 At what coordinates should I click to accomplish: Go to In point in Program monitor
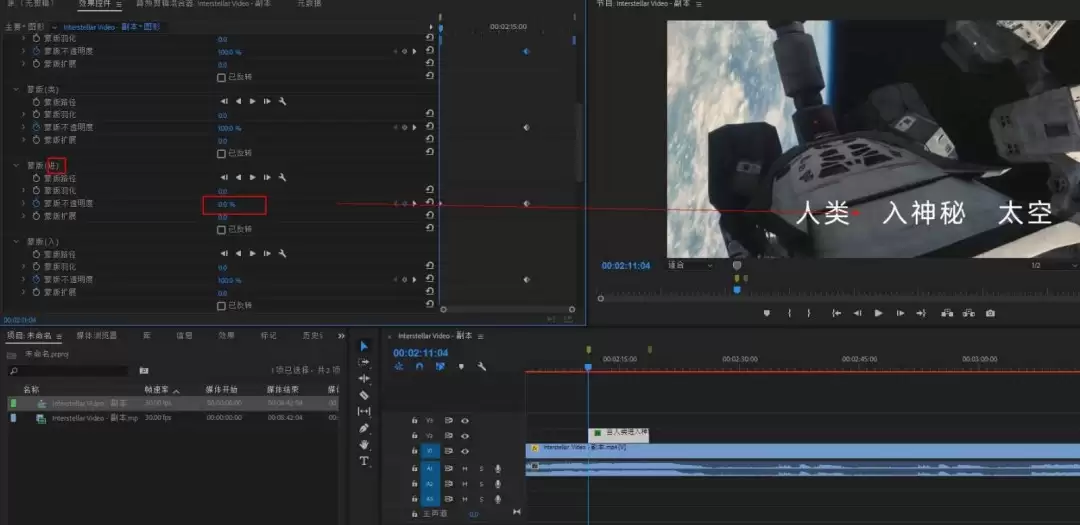pyautogui.click(x=836, y=313)
